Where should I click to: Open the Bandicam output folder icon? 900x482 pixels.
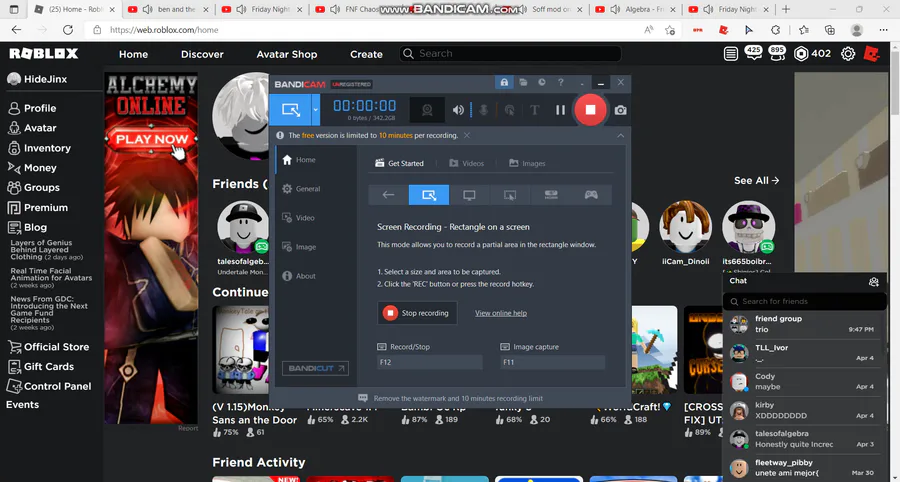coord(523,83)
